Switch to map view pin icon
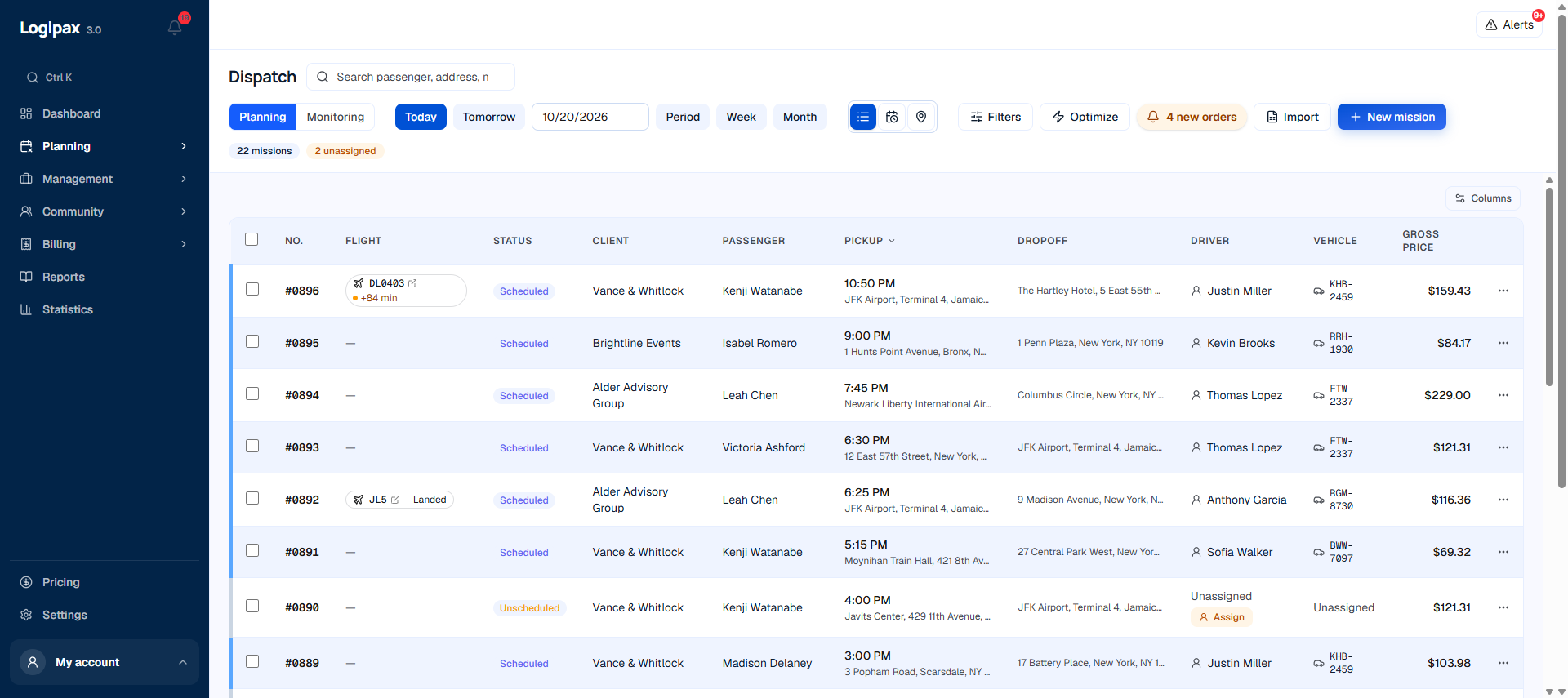 [x=921, y=117]
